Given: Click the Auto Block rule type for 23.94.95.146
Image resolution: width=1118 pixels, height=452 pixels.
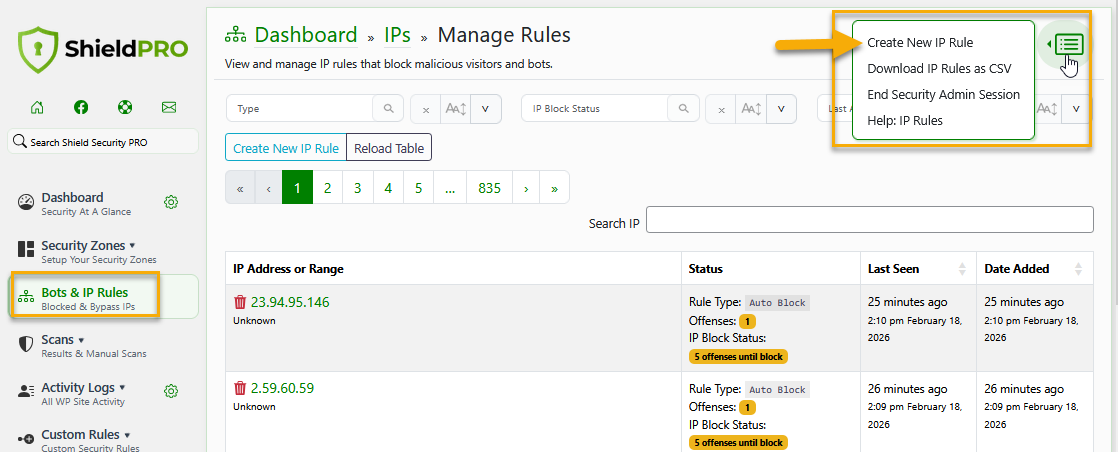Looking at the screenshot, I should pos(777,303).
